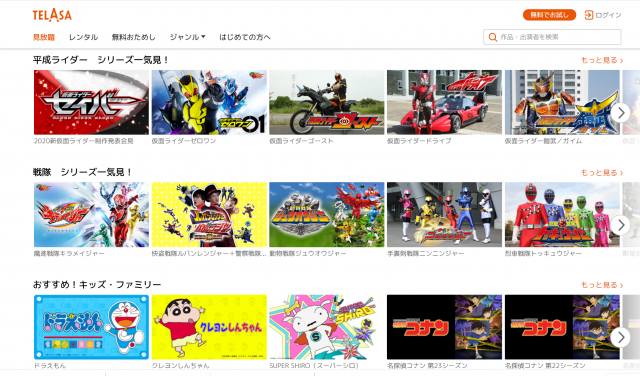Click the 2020新仮面ライダー制作発表会見 title text
Viewport: 640px width, 376px height.
tap(84, 141)
